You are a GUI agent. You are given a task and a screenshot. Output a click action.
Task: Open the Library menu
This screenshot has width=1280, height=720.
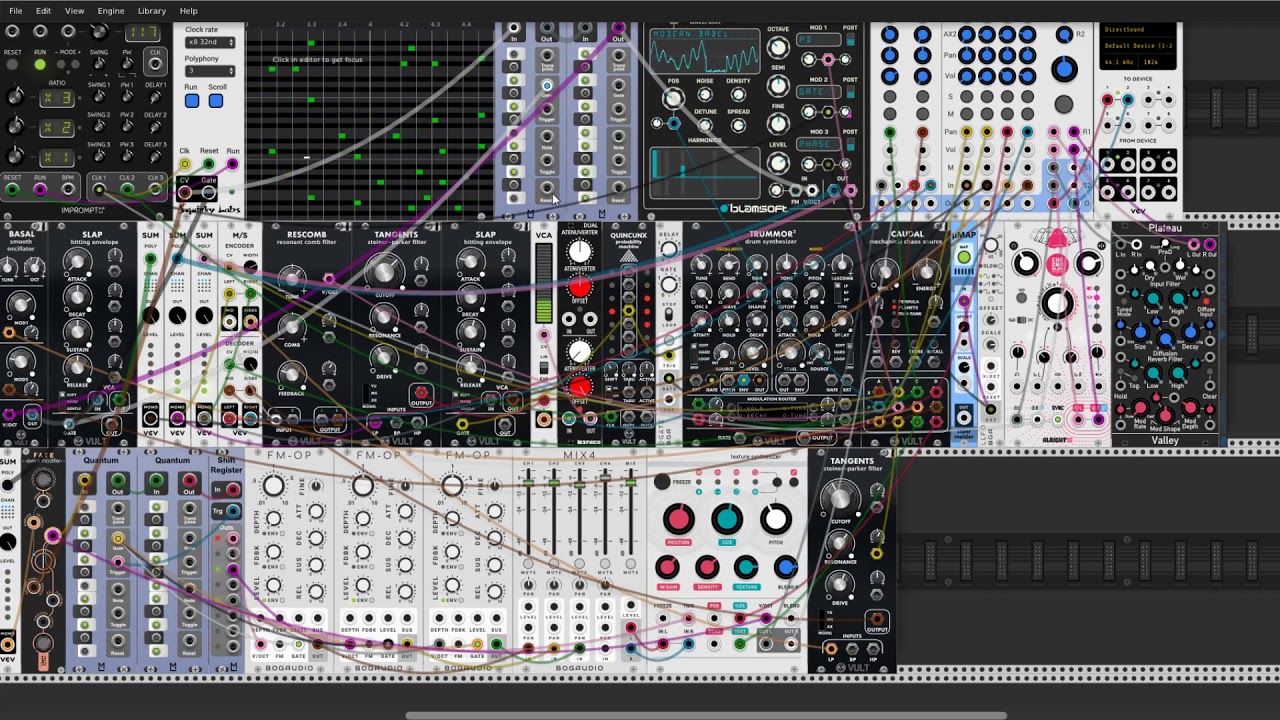(152, 11)
